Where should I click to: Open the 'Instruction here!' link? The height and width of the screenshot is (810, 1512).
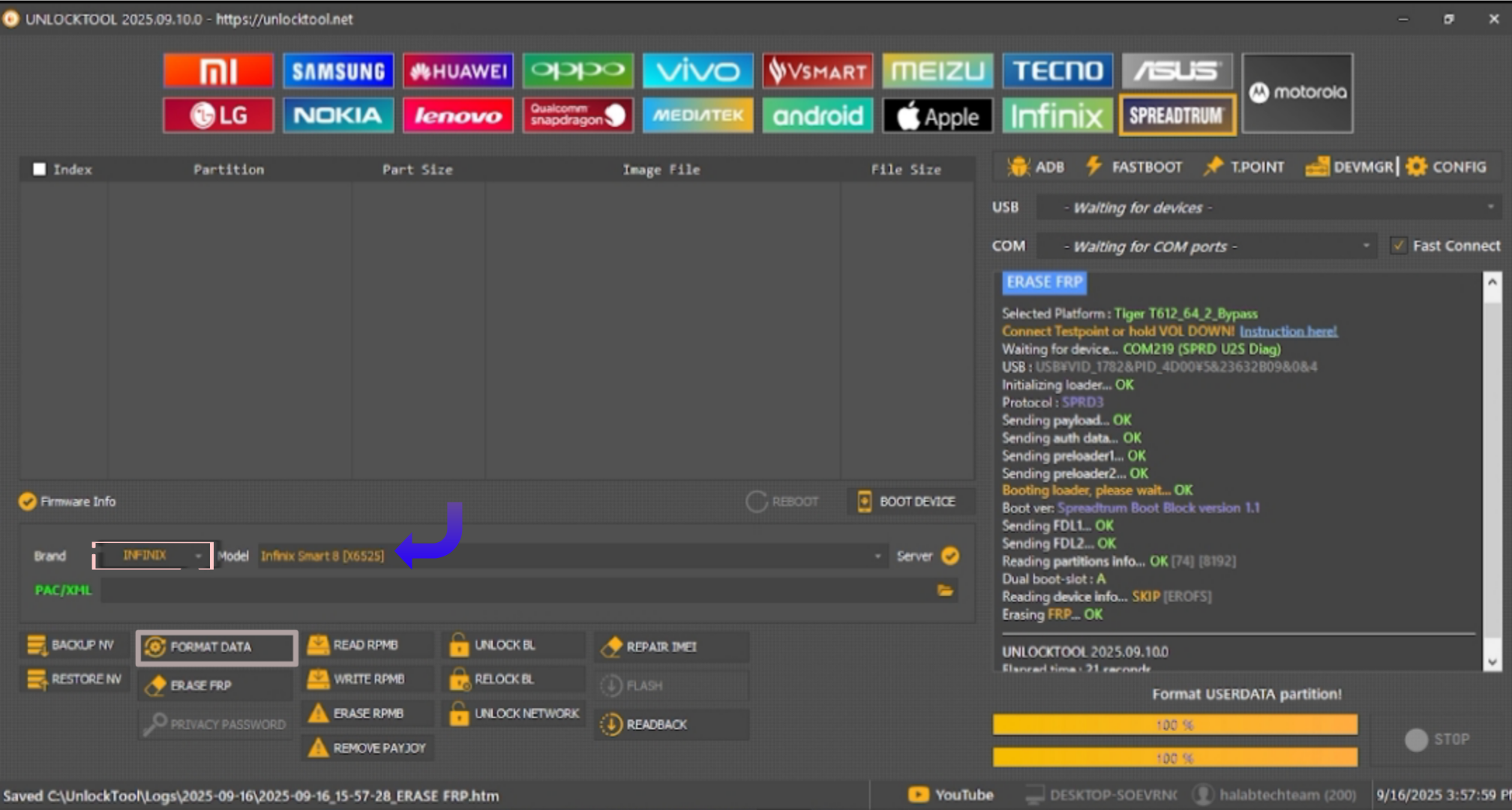[x=1288, y=331]
